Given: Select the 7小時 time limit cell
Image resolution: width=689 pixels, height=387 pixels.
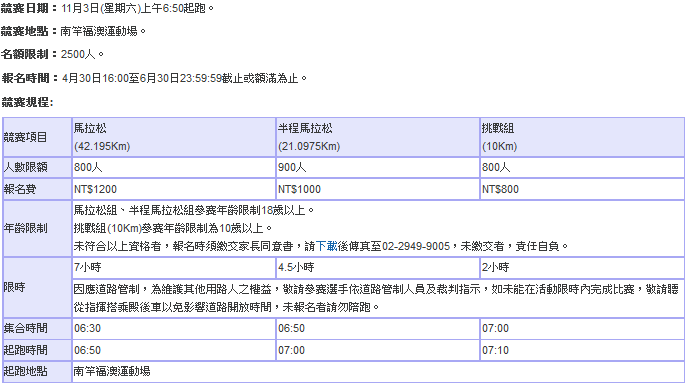Looking at the screenshot, I should click(174, 268).
